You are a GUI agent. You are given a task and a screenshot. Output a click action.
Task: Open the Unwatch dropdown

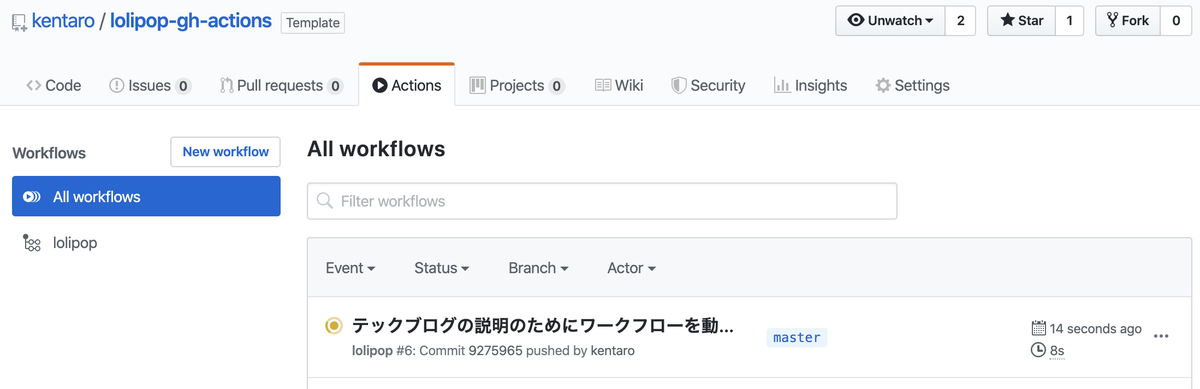coord(890,20)
